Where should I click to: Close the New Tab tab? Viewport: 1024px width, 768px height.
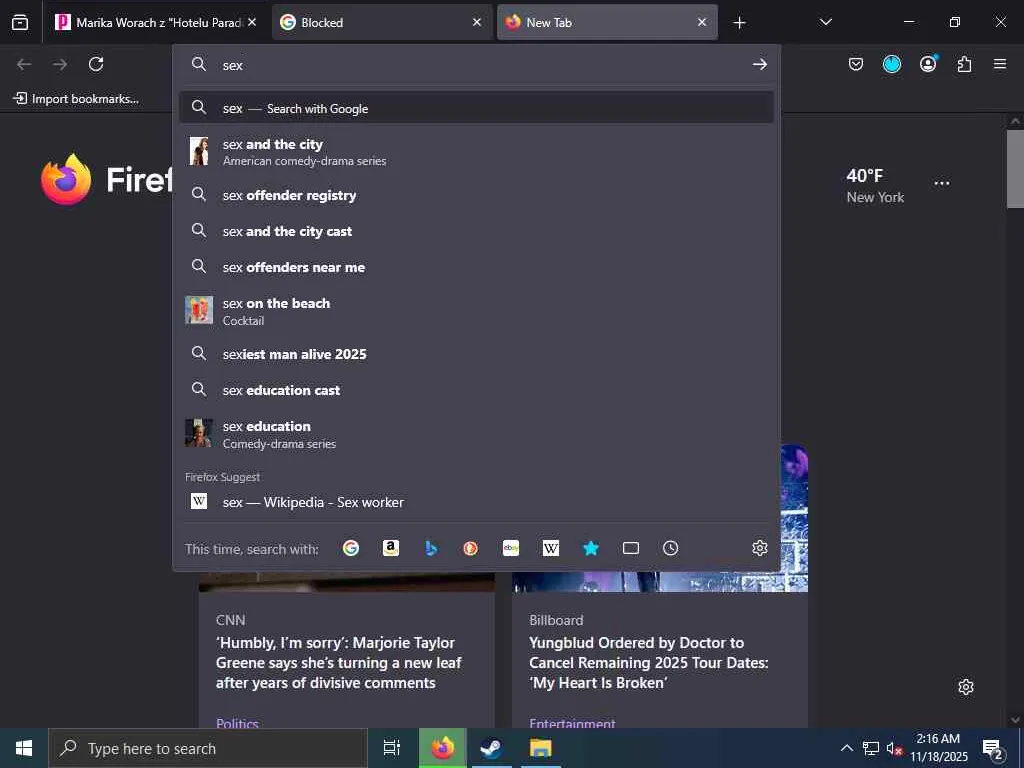pyautogui.click(x=702, y=22)
